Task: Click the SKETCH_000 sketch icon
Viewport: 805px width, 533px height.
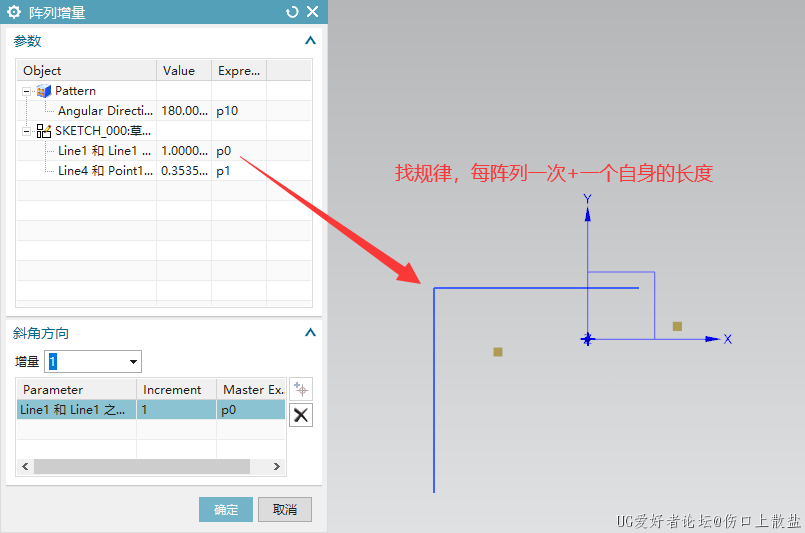Action: pyautogui.click(x=43, y=131)
